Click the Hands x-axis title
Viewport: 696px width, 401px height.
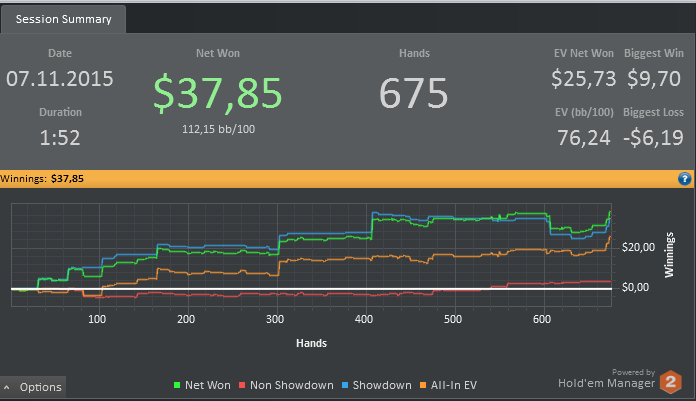pos(311,343)
